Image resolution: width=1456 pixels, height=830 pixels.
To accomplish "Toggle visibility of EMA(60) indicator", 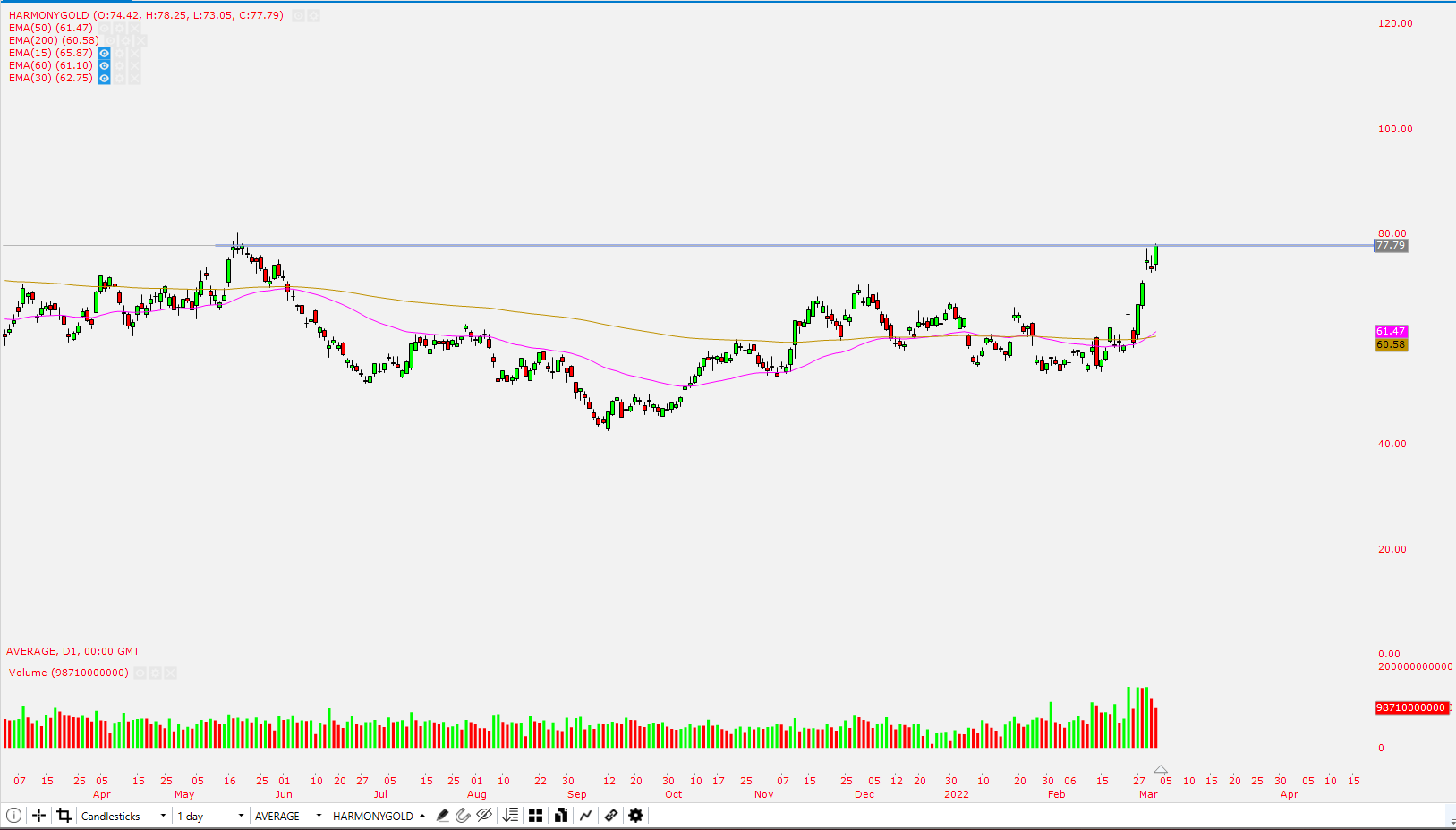I will 105,66.
